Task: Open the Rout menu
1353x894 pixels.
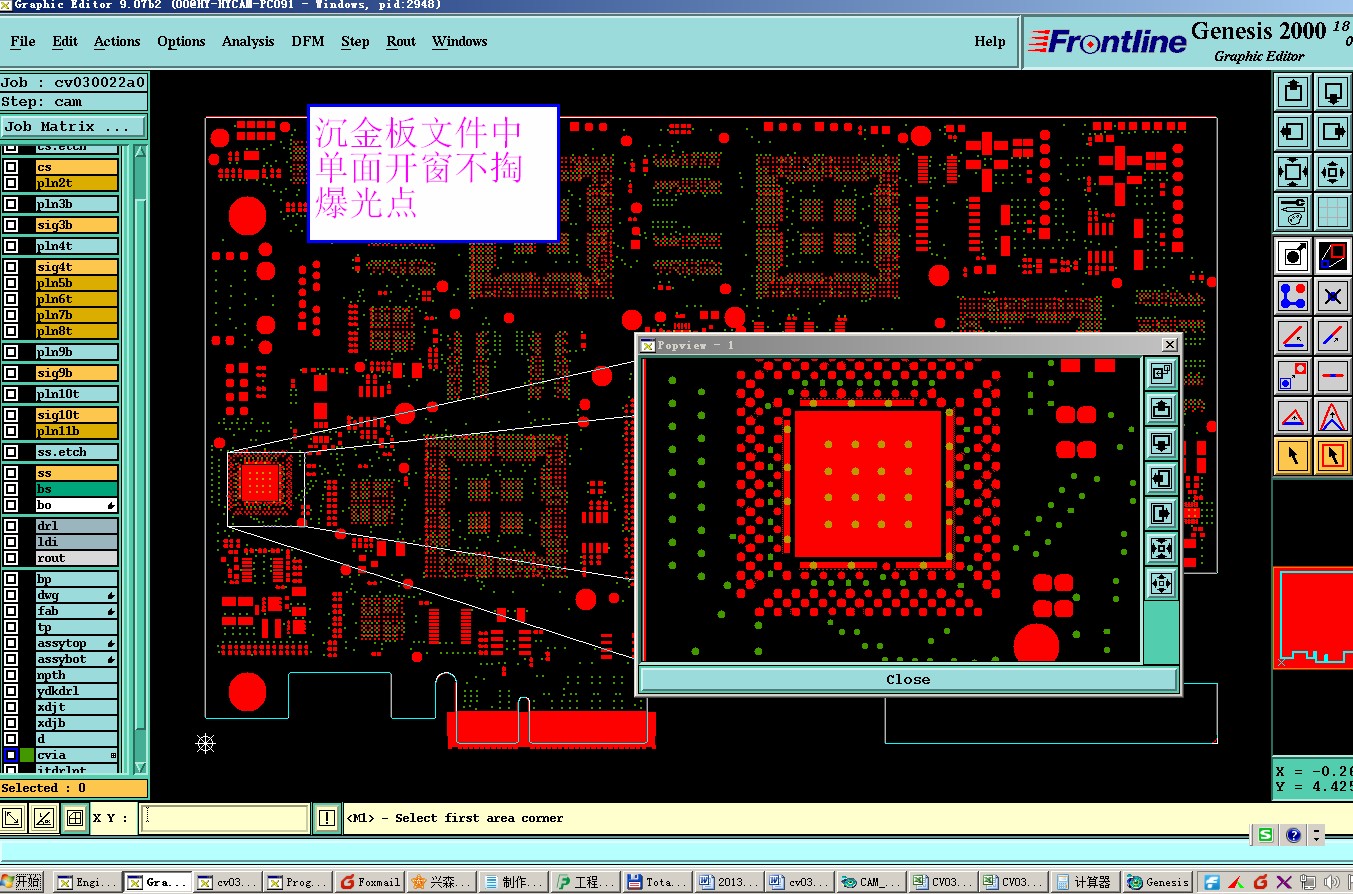Action: click(x=401, y=41)
